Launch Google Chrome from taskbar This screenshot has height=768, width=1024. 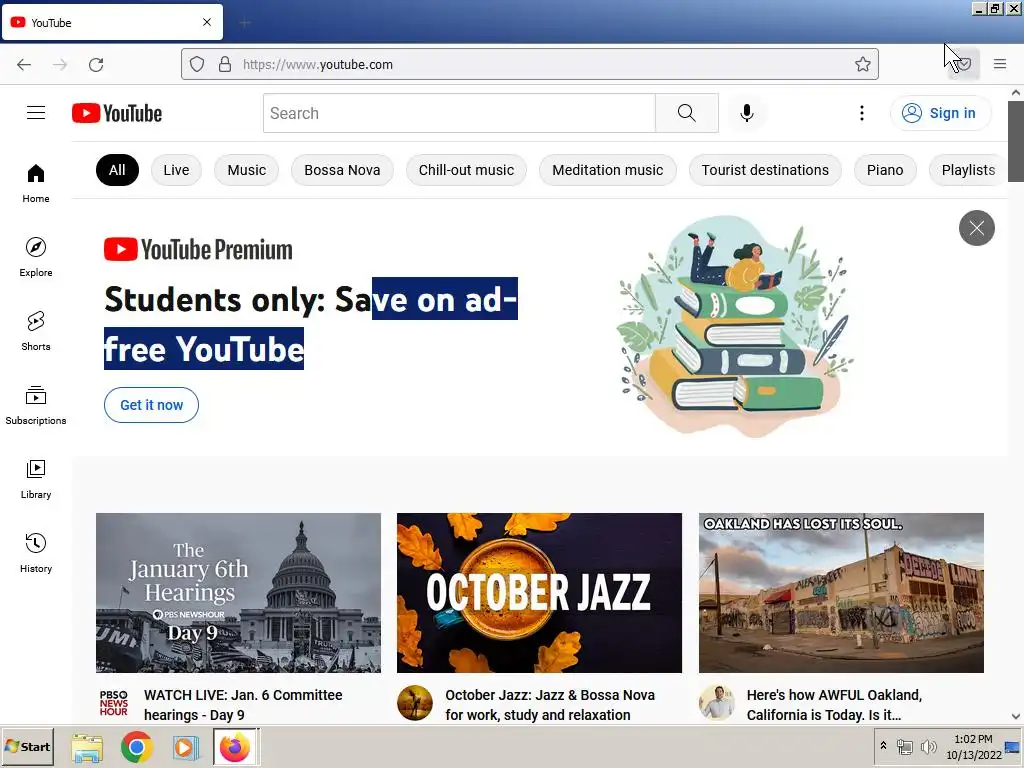point(136,747)
